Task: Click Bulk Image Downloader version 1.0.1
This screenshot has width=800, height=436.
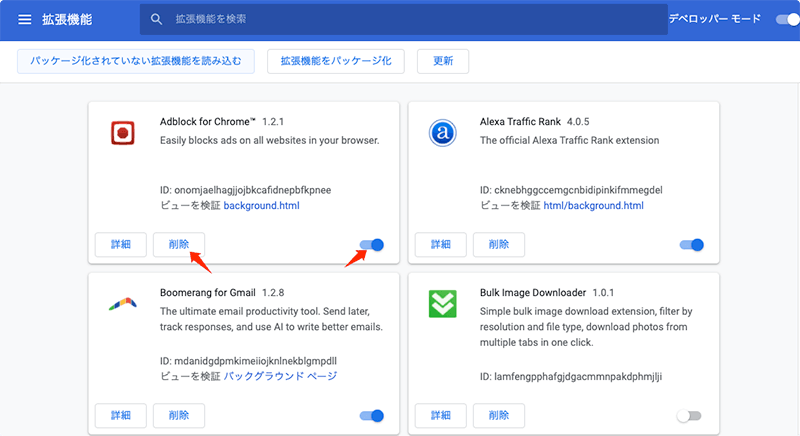Action: click(x=603, y=293)
